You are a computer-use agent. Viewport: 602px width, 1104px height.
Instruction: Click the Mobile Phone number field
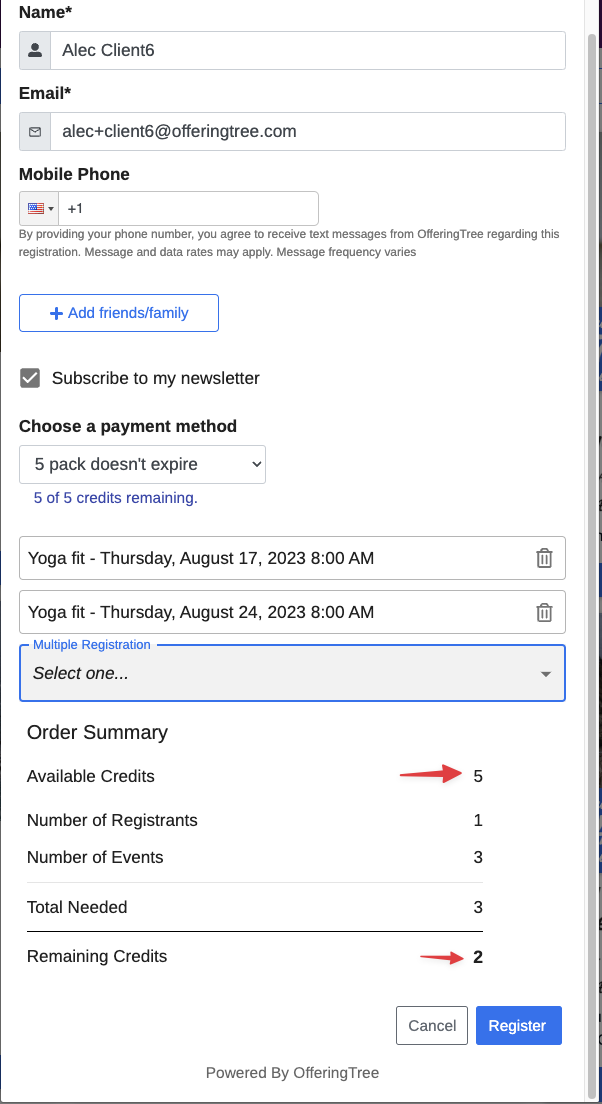pos(188,208)
